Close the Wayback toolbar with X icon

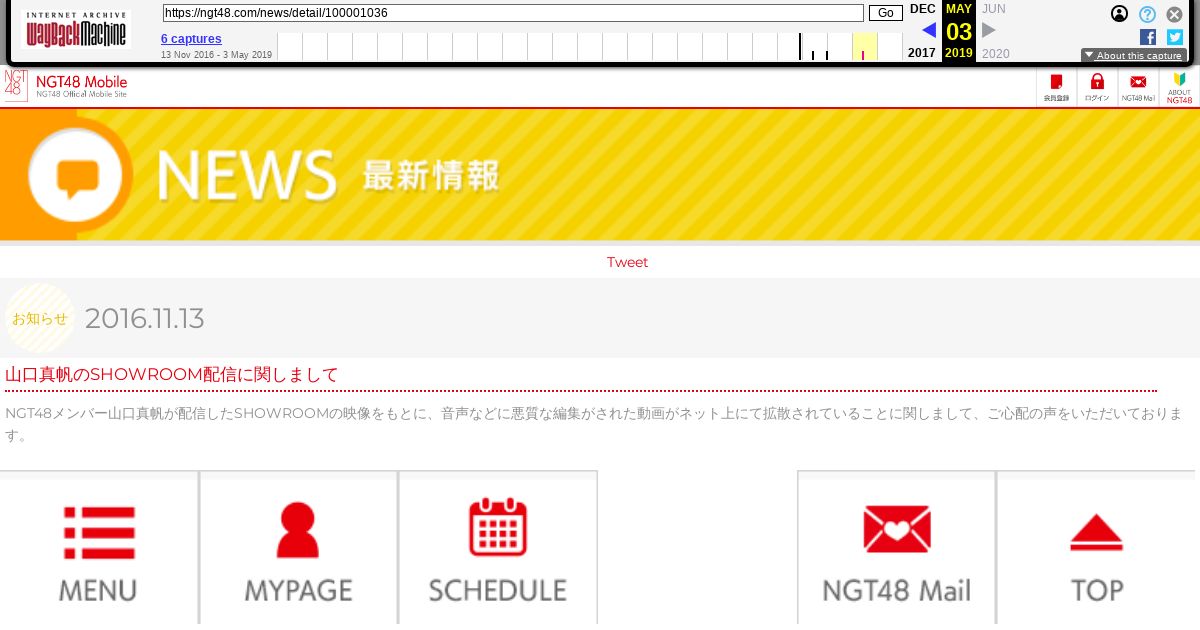click(x=1175, y=14)
